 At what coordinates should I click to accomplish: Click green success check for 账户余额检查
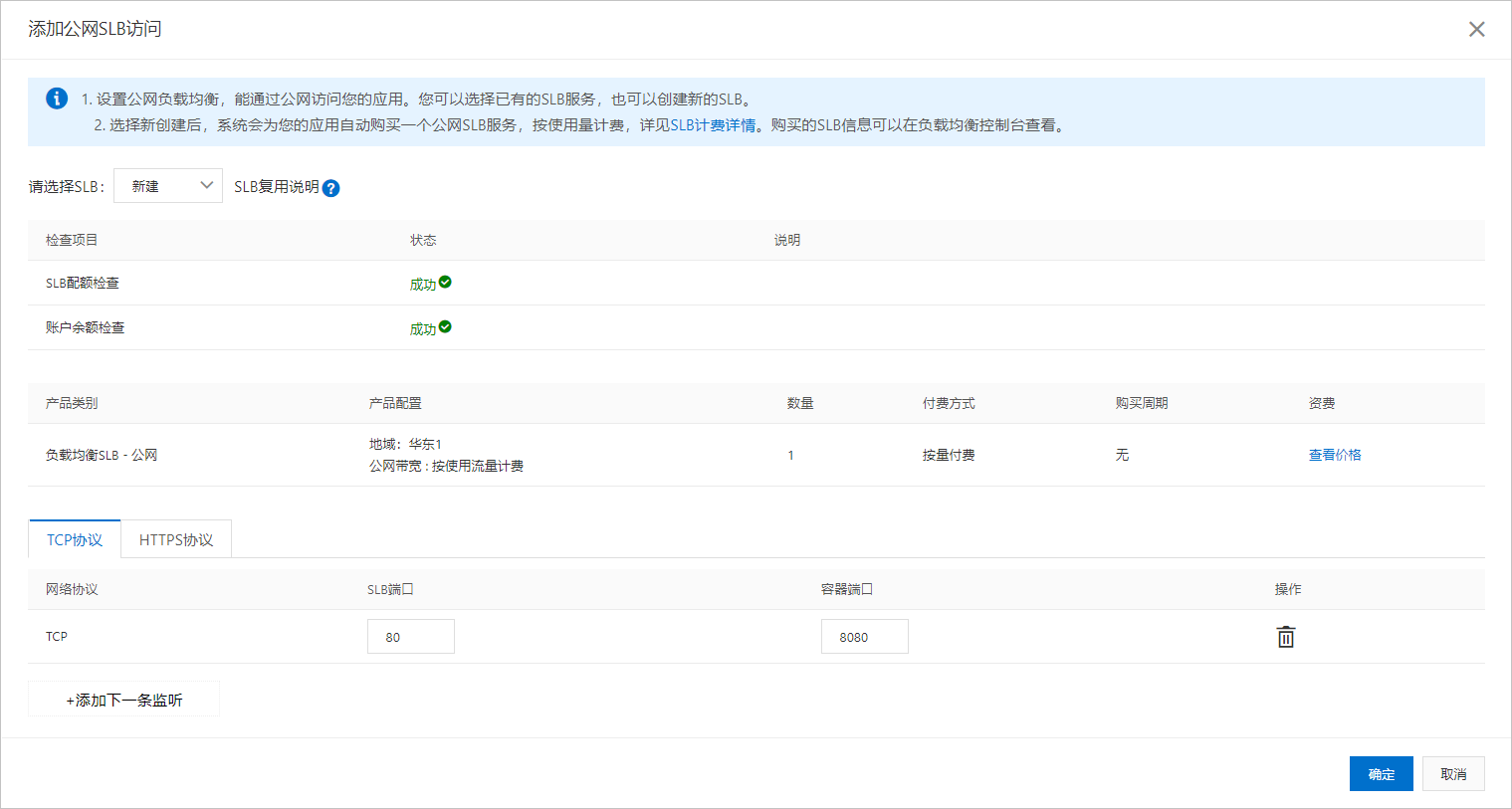click(x=445, y=326)
